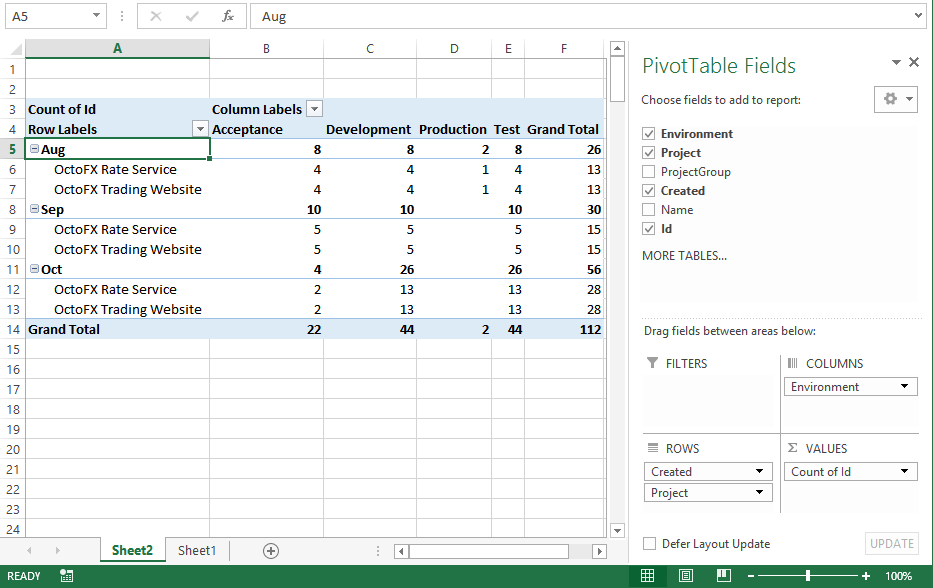Viewport: 933px width, 588px height.
Task: Click vertical scrollbar down arrow
Action: point(618,530)
